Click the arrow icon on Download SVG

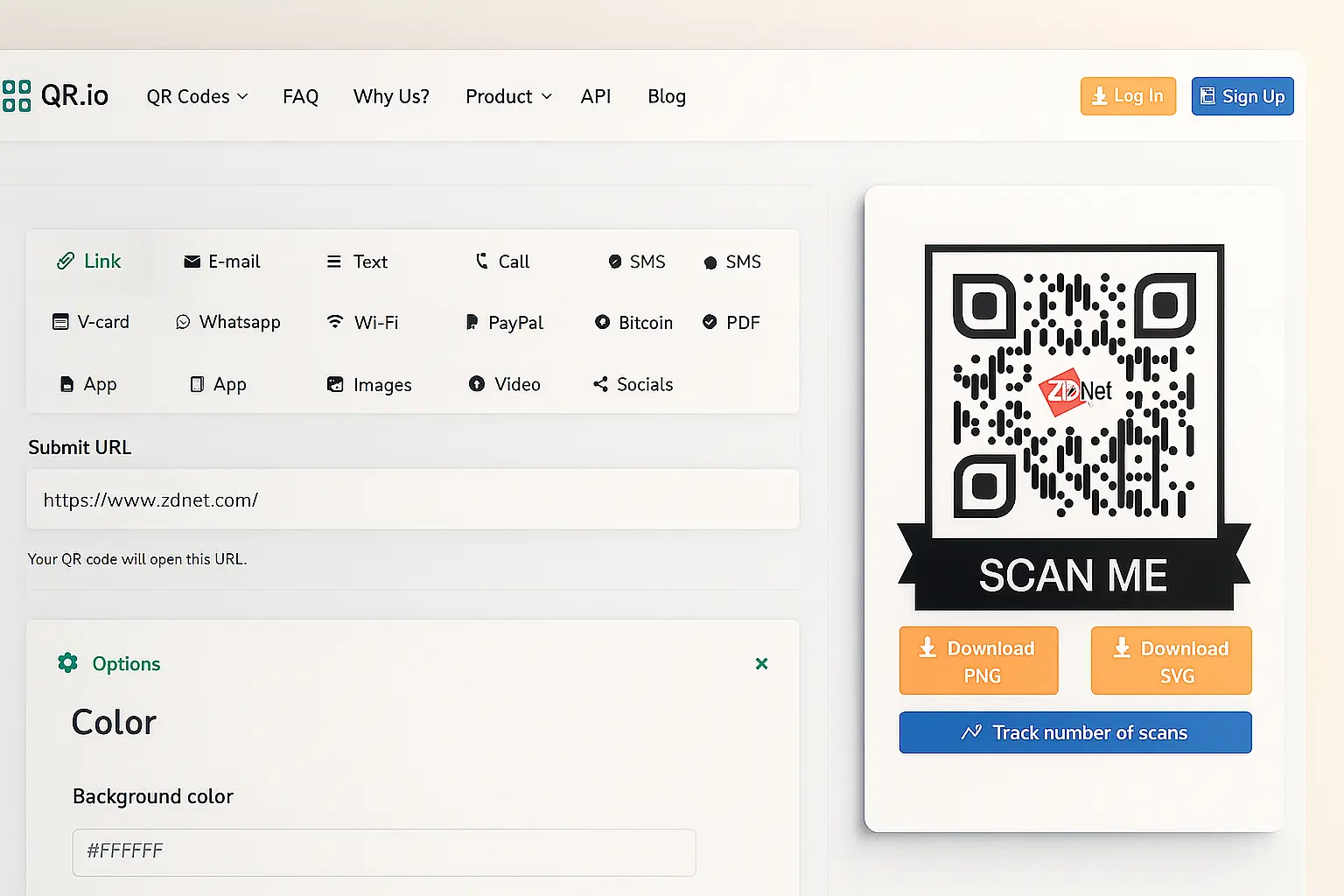click(x=1122, y=647)
